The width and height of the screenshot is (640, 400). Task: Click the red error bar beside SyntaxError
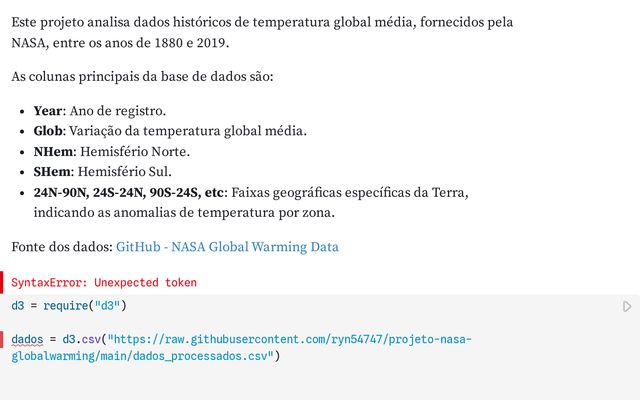(2, 282)
